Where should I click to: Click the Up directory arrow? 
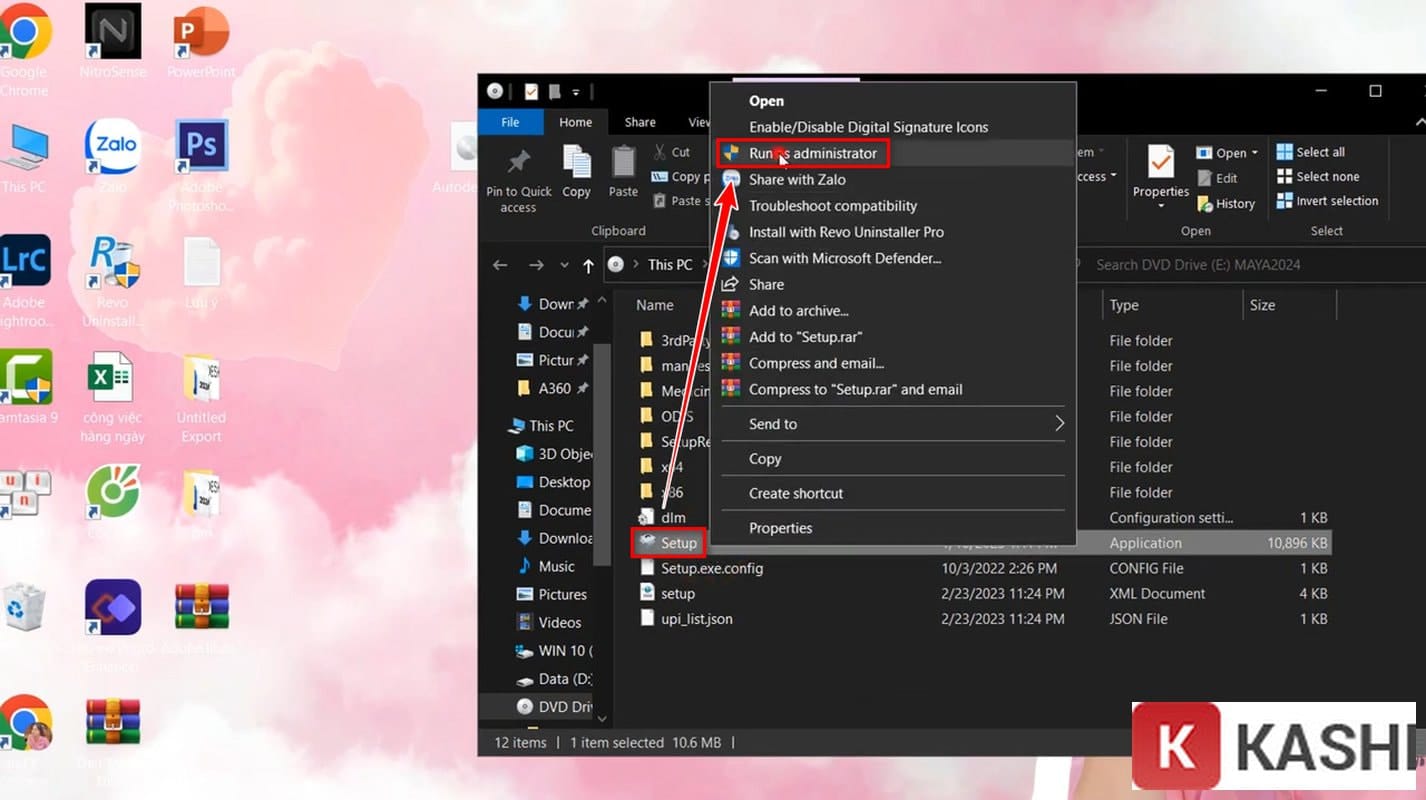point(588,265)
